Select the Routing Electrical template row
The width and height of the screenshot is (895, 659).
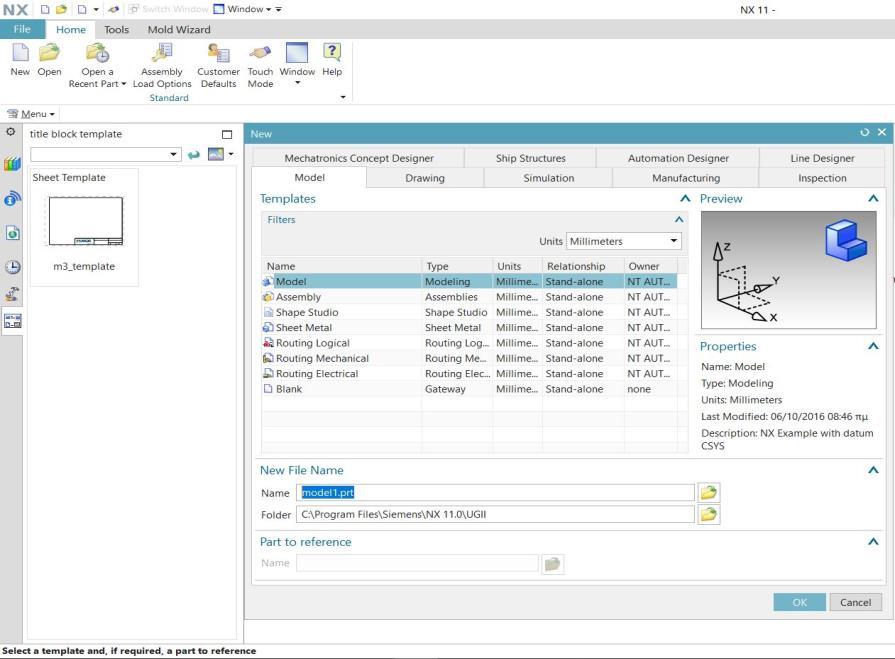(469, 374)
